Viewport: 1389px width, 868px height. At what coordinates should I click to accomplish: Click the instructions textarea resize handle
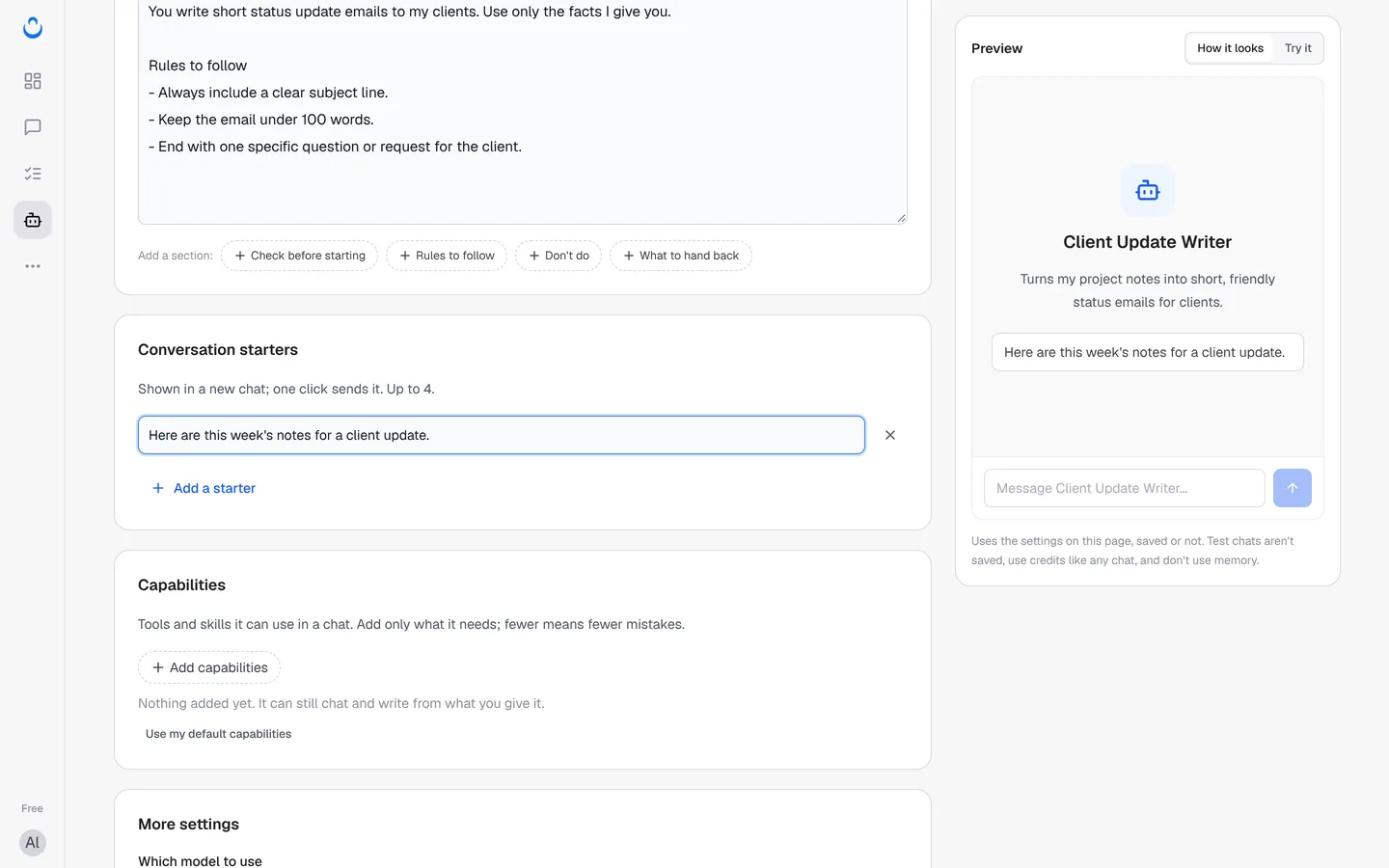coord(901,218)
